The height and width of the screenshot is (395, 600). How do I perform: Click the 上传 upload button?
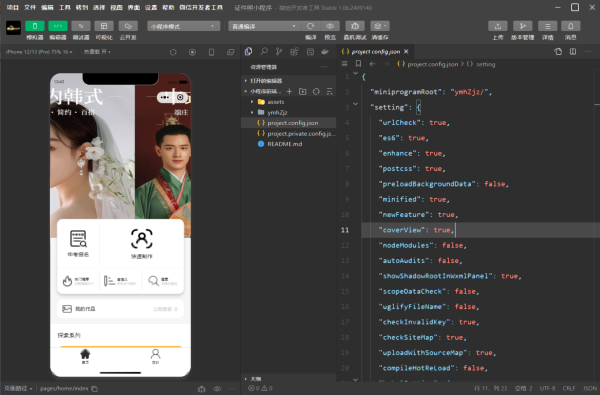498,26
